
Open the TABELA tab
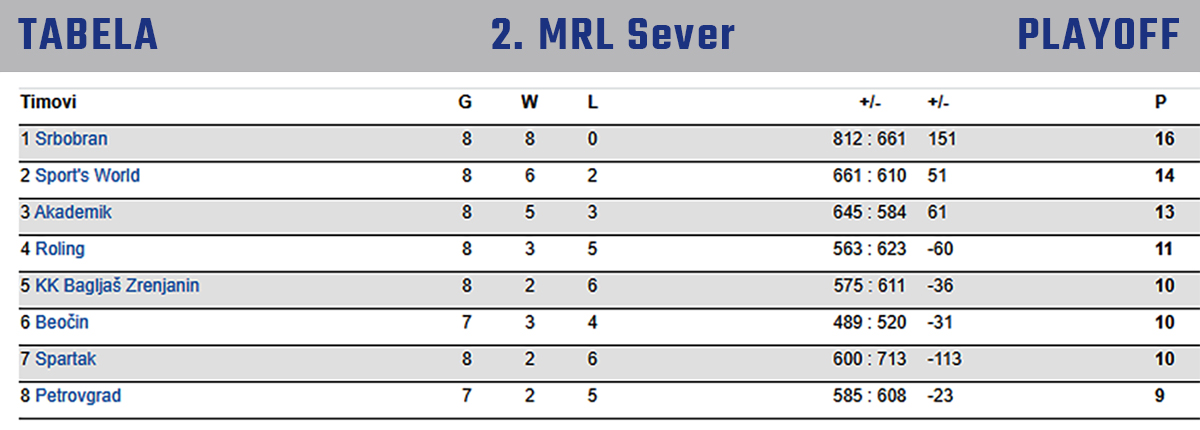pyautogui.click(x=88, y=36)
